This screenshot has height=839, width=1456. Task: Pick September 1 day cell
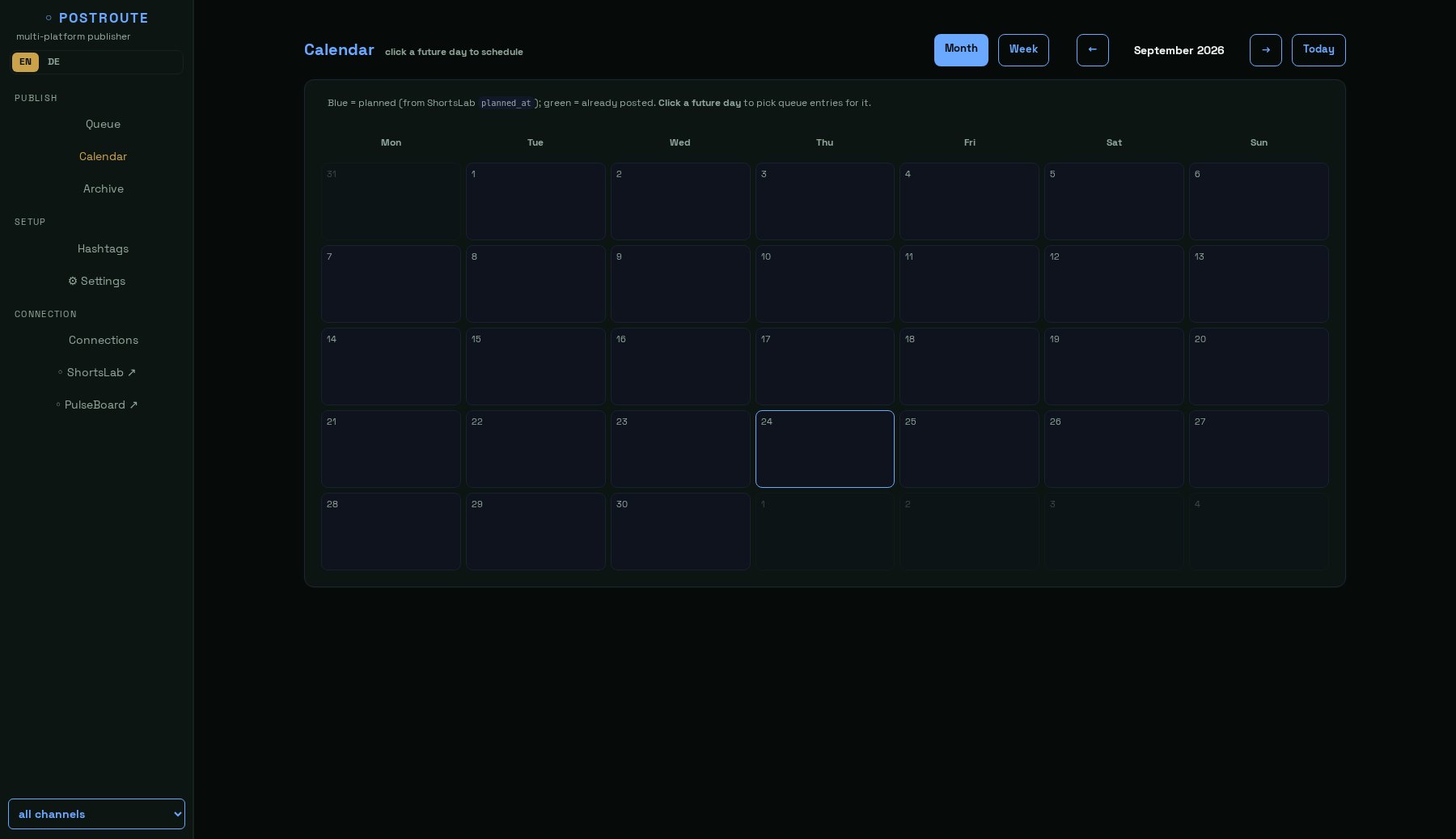click(535, 201)
